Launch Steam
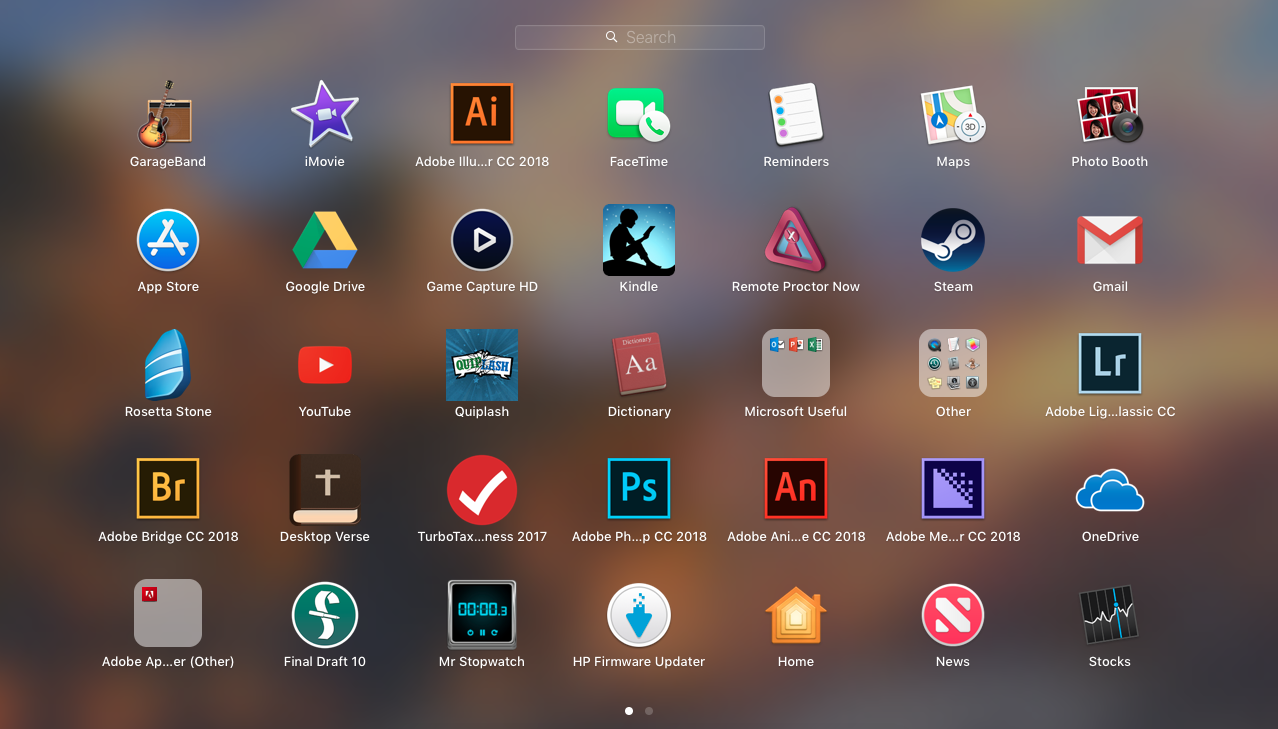Screen dimensions: 1278x729 coord(952,240)
